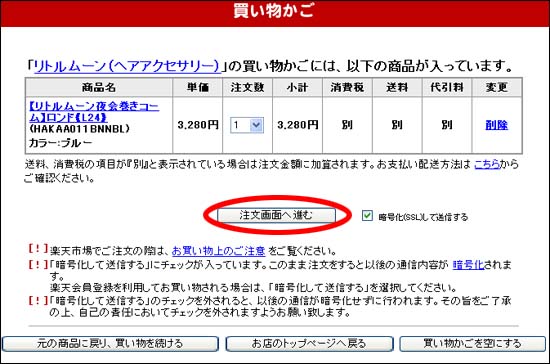Viewport: 550px width, 364px height.
Task: Click the 変更 column header
Action: click(497, 87)
